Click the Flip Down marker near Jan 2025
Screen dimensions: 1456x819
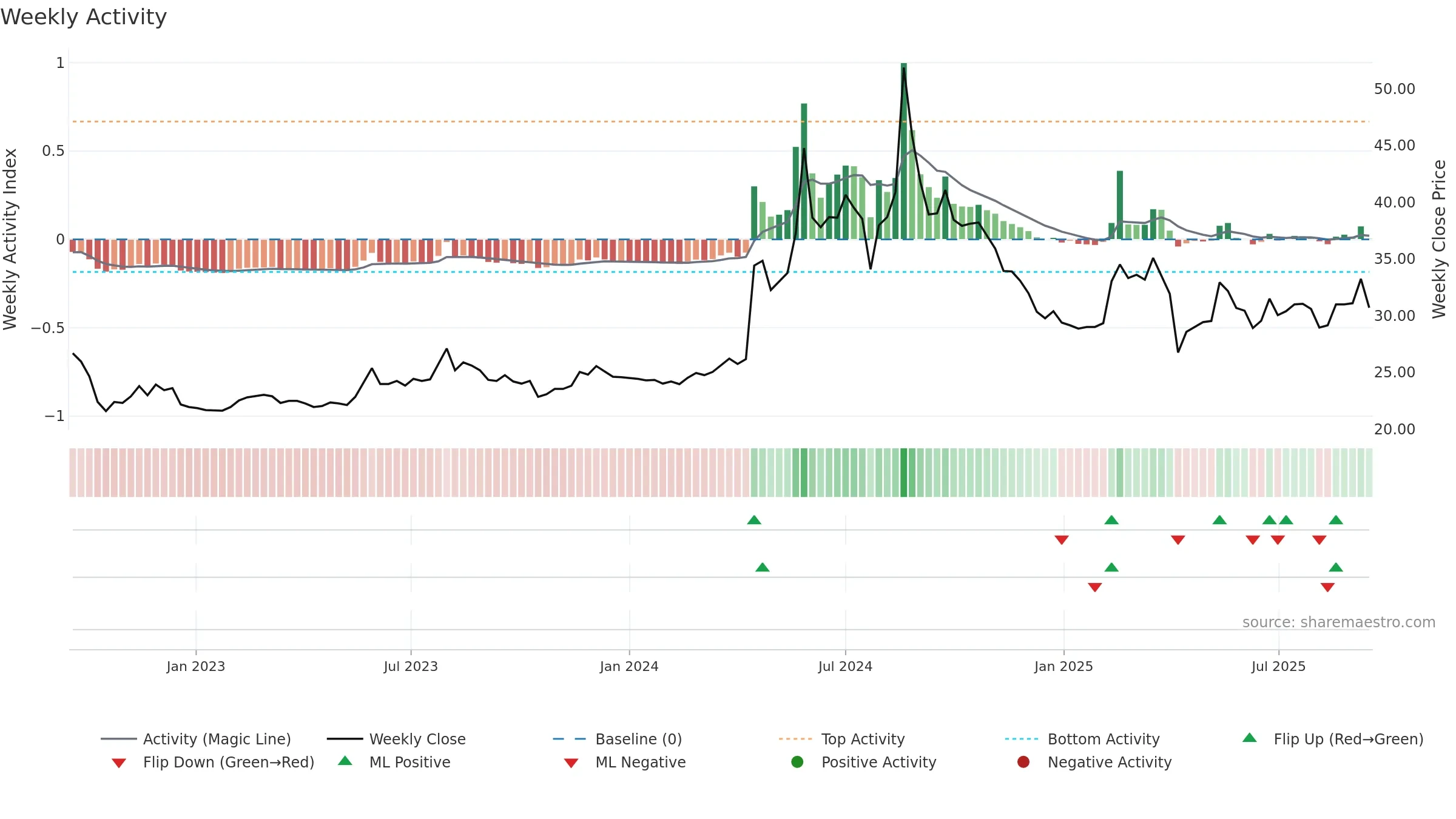click(1062, 540)
